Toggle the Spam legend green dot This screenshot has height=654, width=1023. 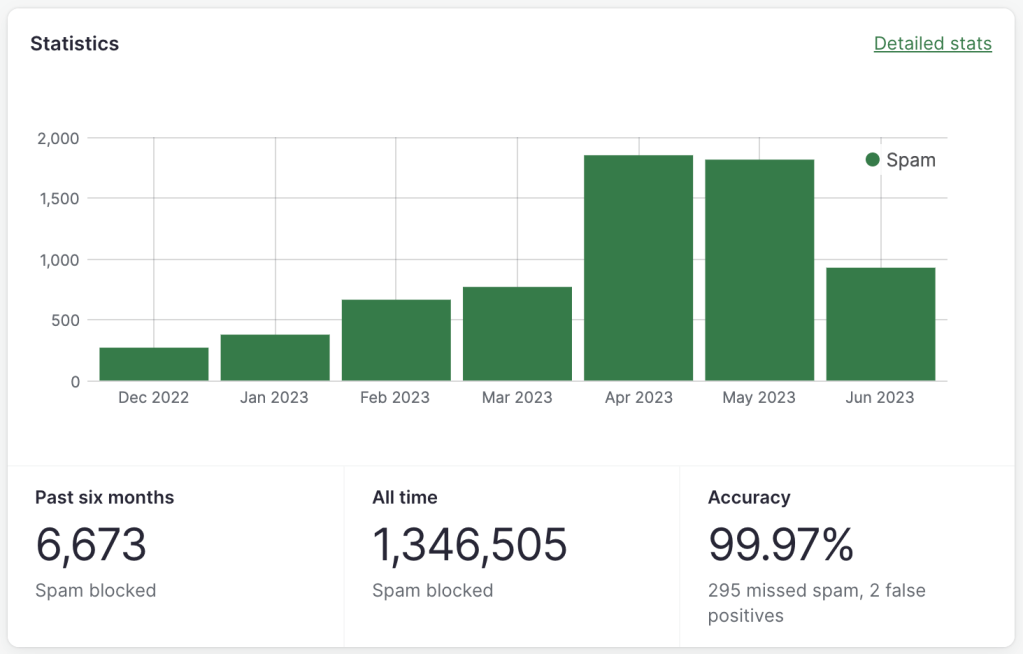point(872,160)
